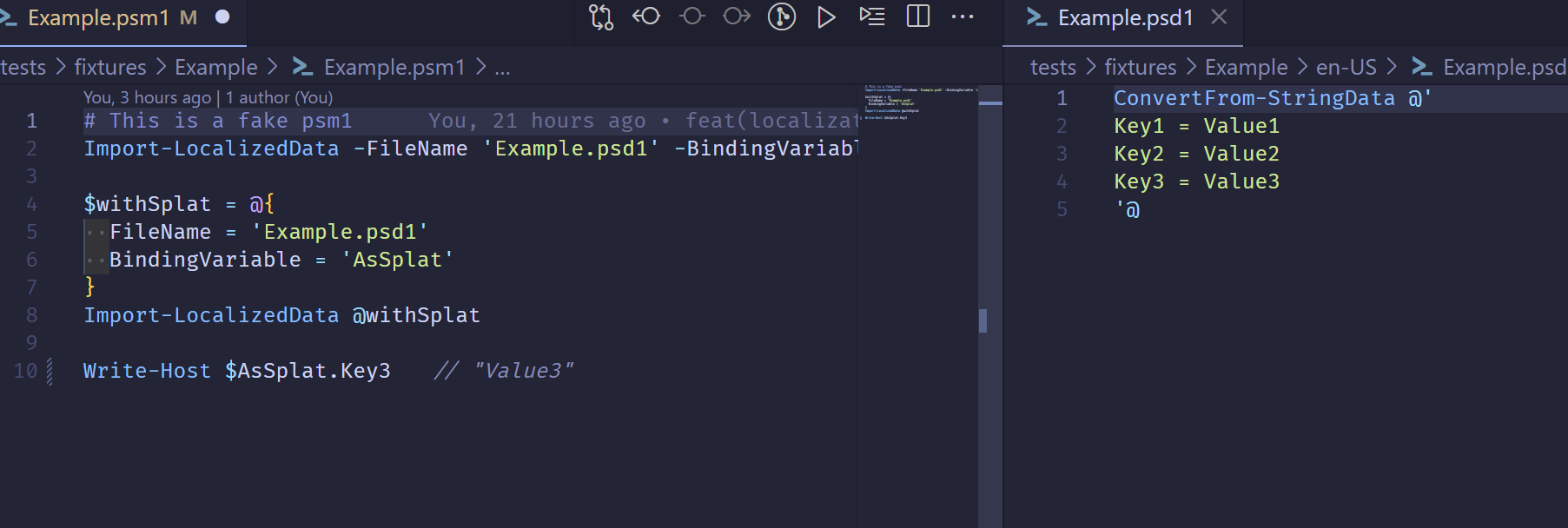Click 'tests' breadcrumb in right editor
The width and height of the screenshot is (1568, 528).
pos(1053,67)
